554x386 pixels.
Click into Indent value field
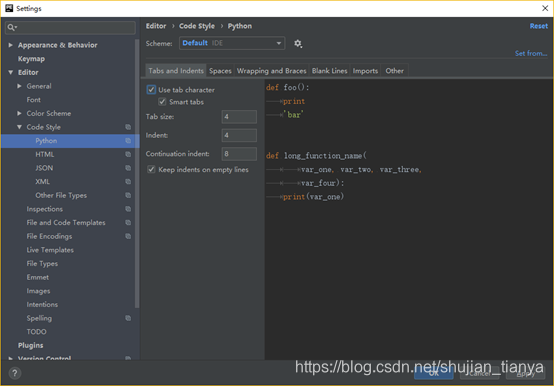point(239,135)
